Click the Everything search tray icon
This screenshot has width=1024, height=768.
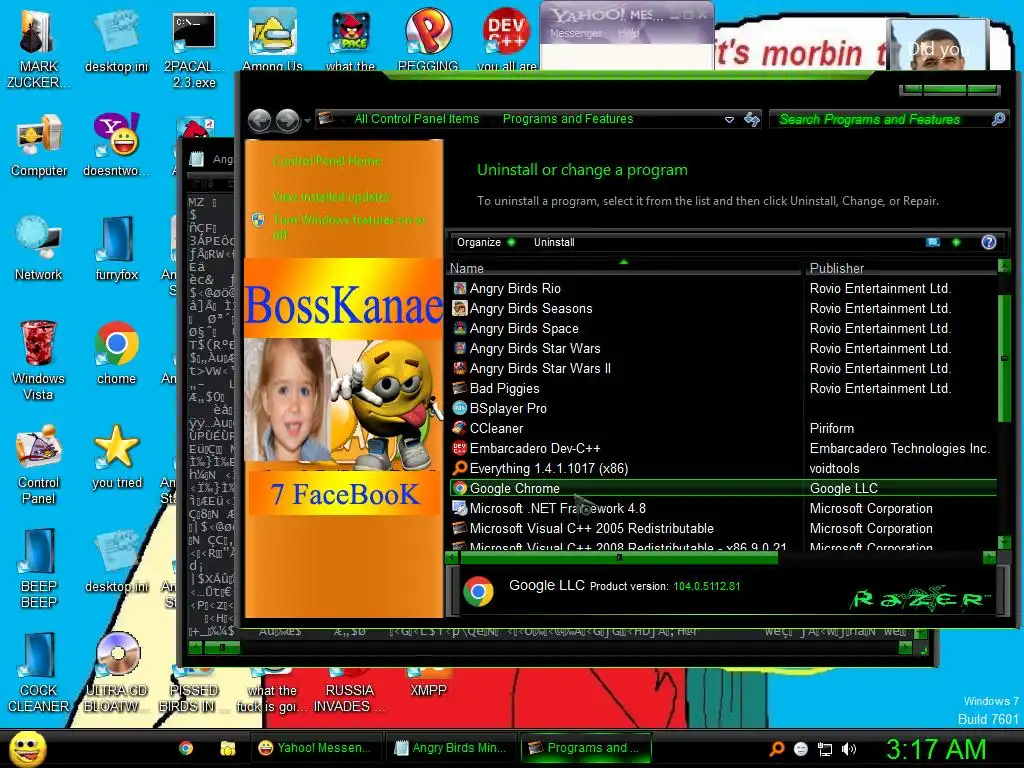[776, 749]
